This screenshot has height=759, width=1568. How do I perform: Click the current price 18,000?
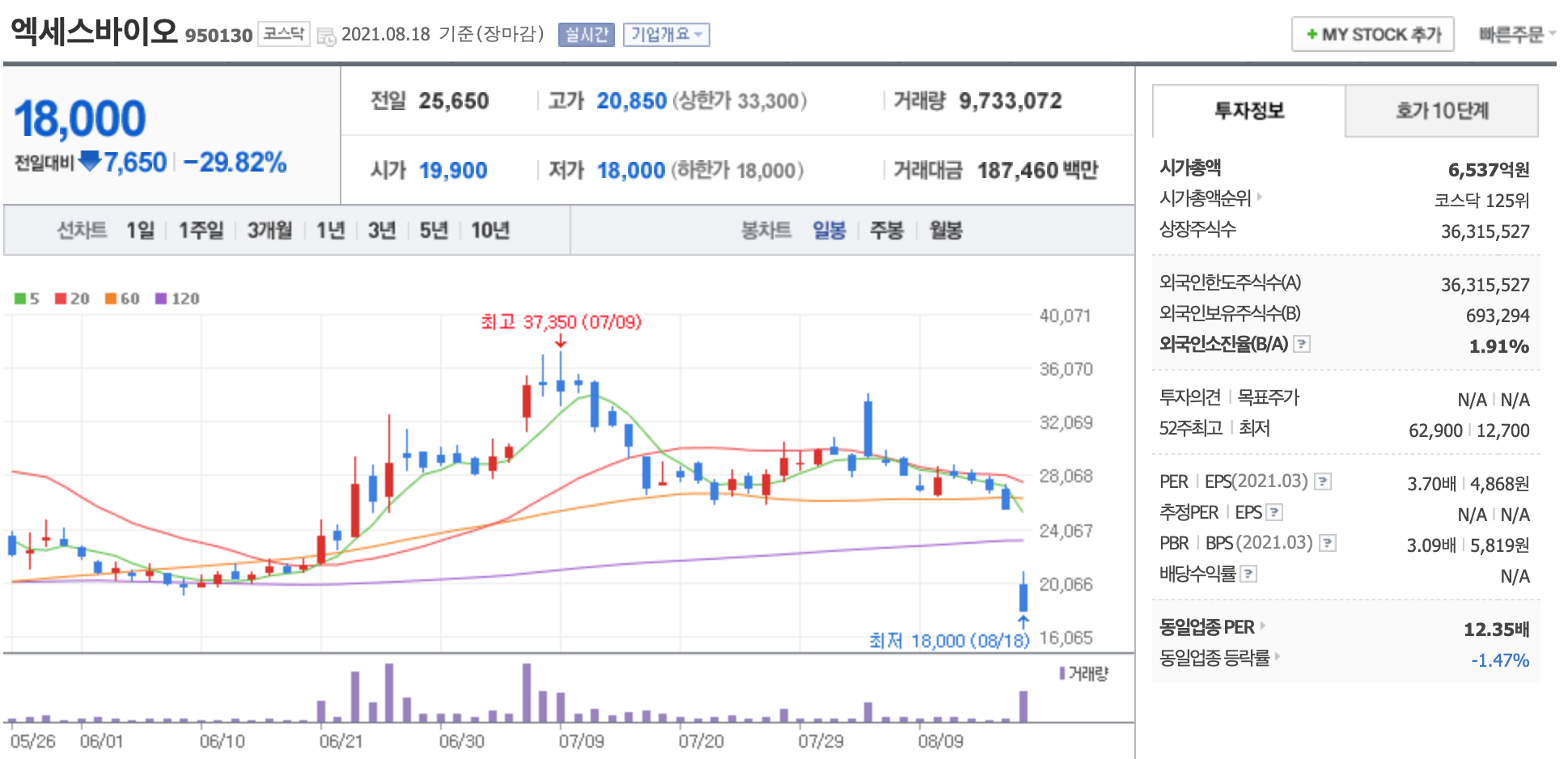click(x=79, y=119)
